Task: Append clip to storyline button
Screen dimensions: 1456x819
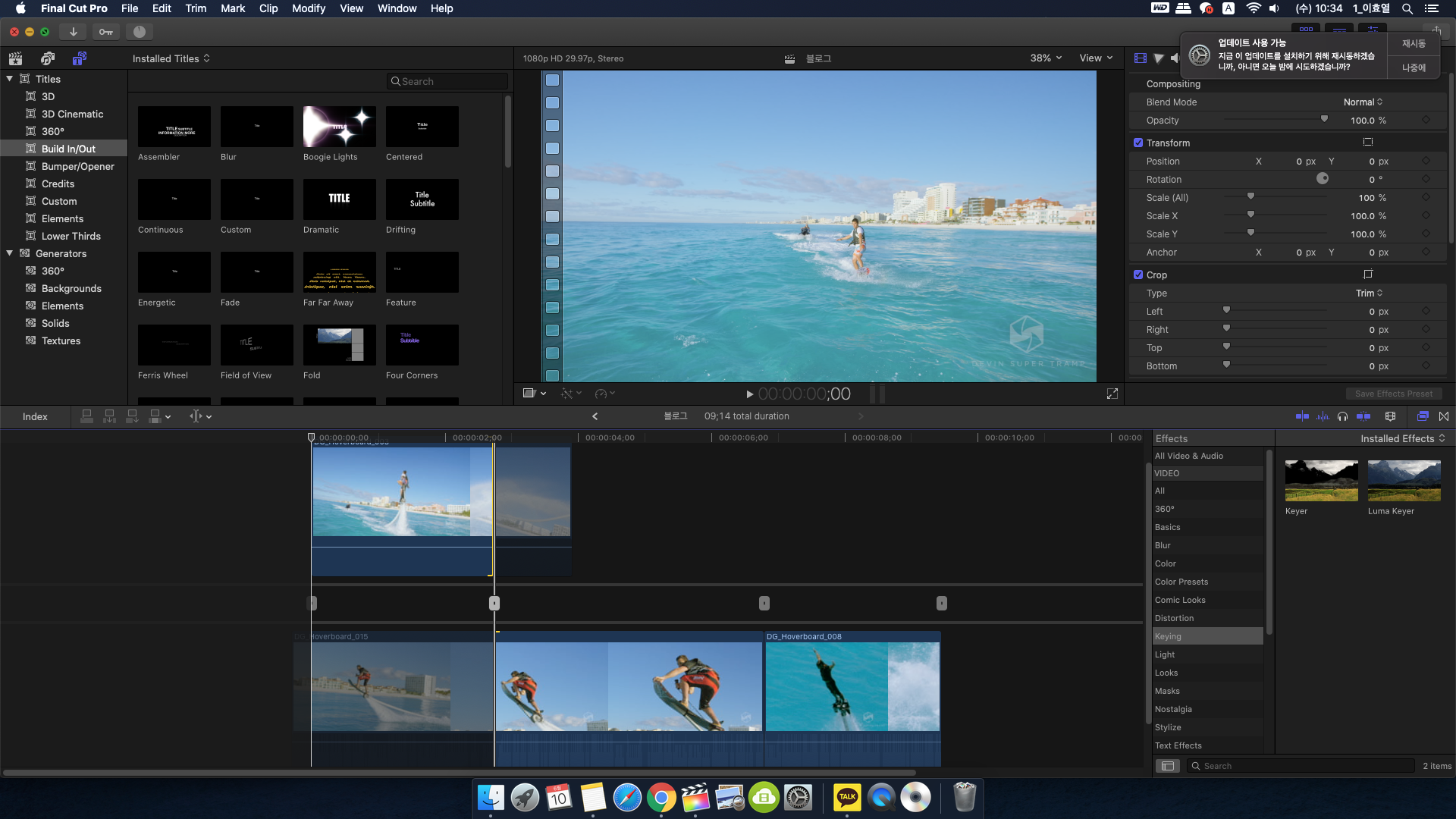Action: pos(132,416)
